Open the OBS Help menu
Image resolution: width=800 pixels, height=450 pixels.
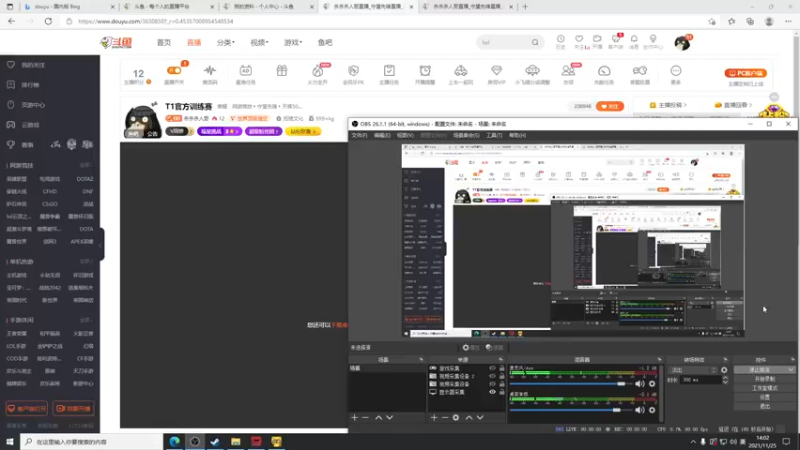click(517, 135)
